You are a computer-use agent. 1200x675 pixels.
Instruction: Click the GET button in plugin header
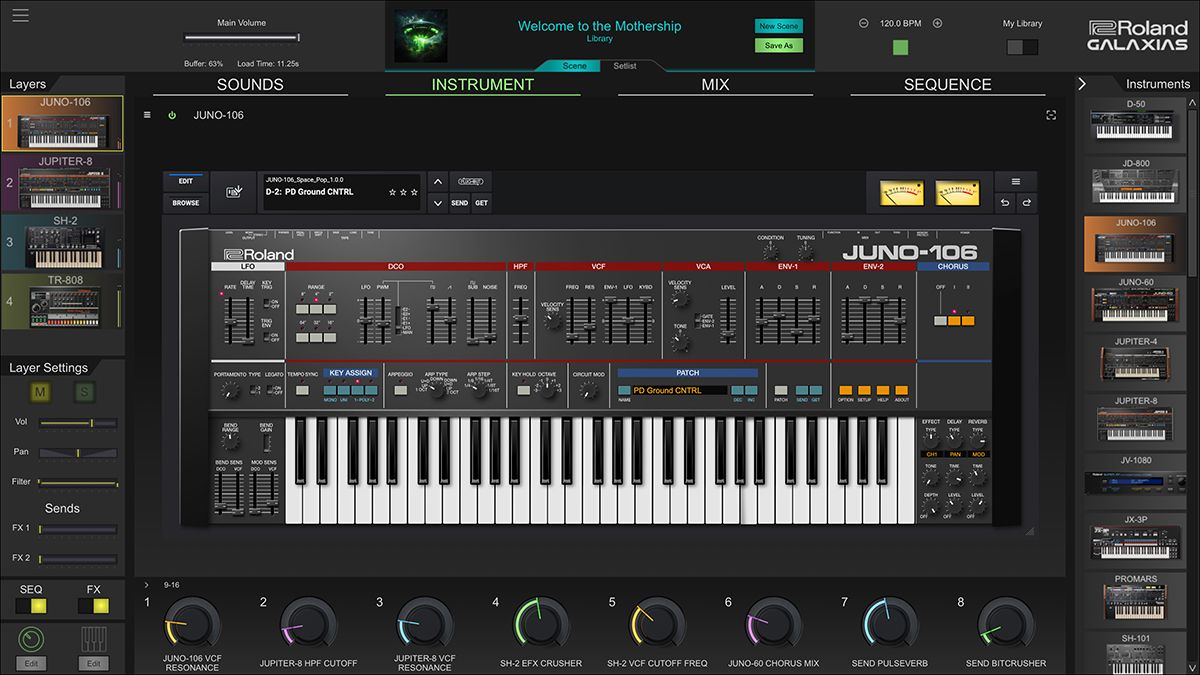[x=481, y=203]
